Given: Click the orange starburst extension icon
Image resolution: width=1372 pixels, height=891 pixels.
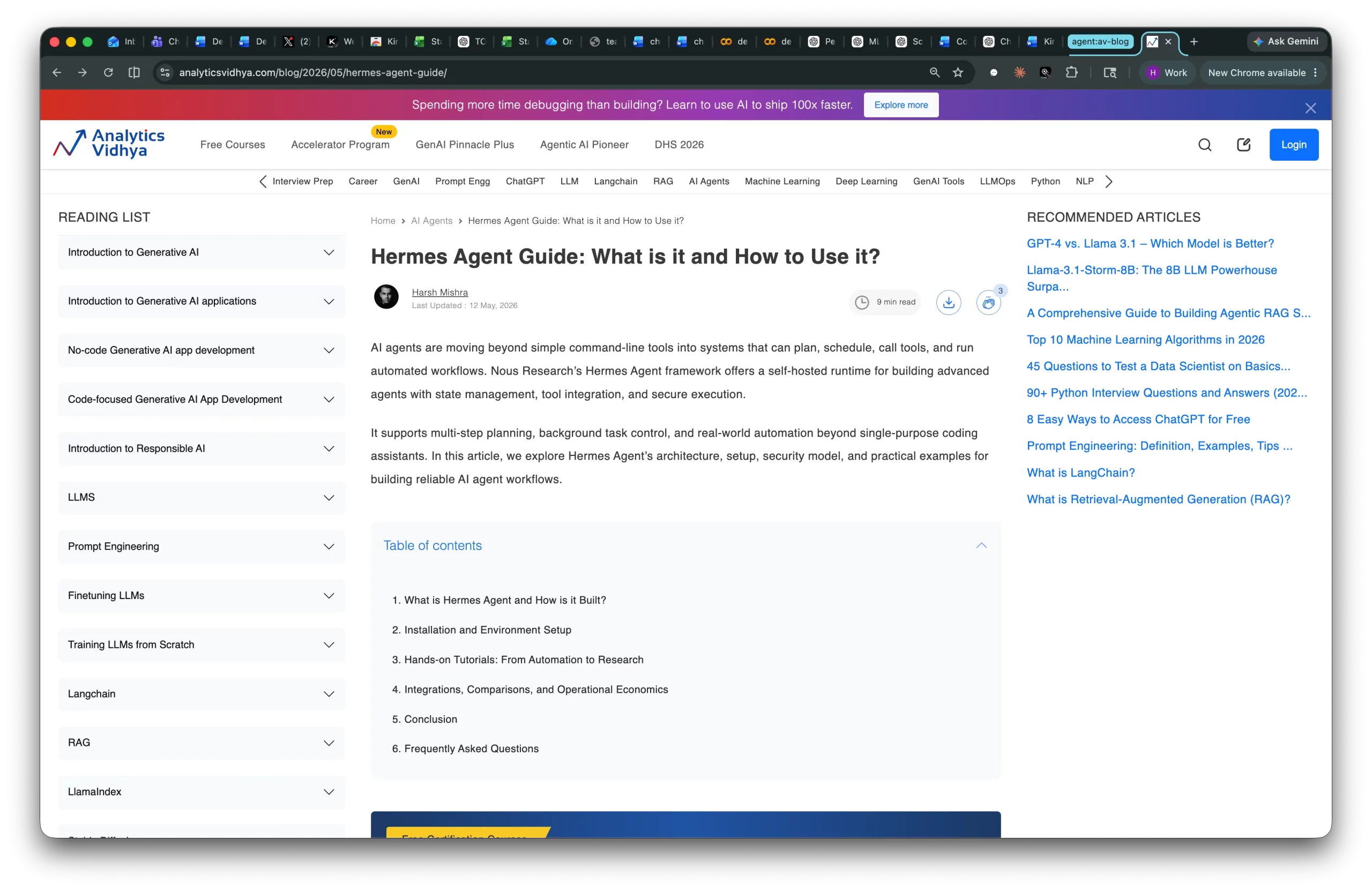Looking at the screenshot, I should [1020, 73].
